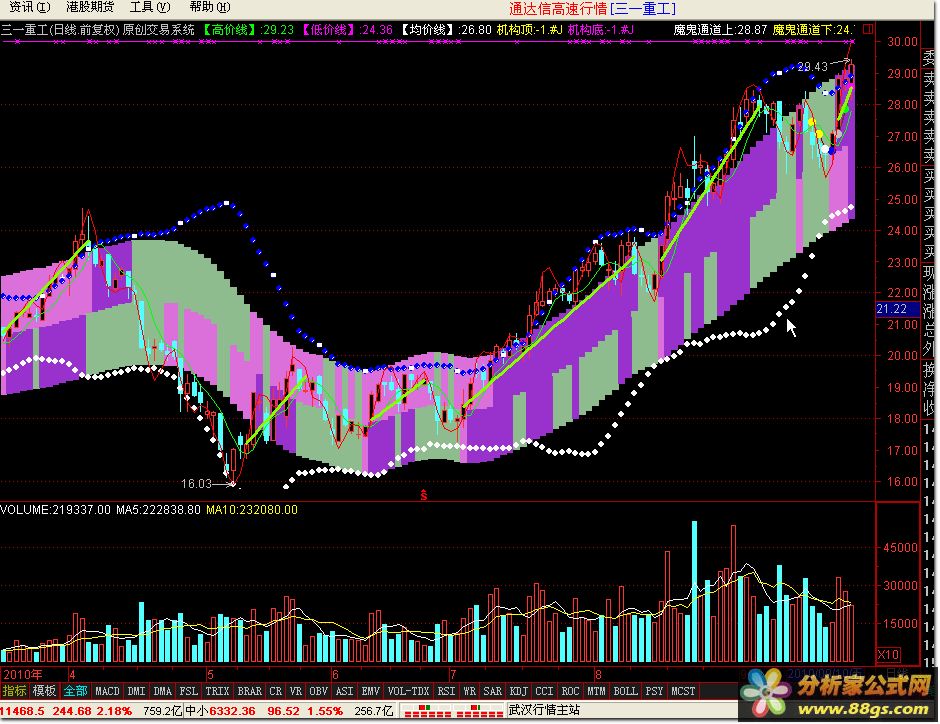
Task: Select the MTM indicator tab
Action: [x=596, y=691]
